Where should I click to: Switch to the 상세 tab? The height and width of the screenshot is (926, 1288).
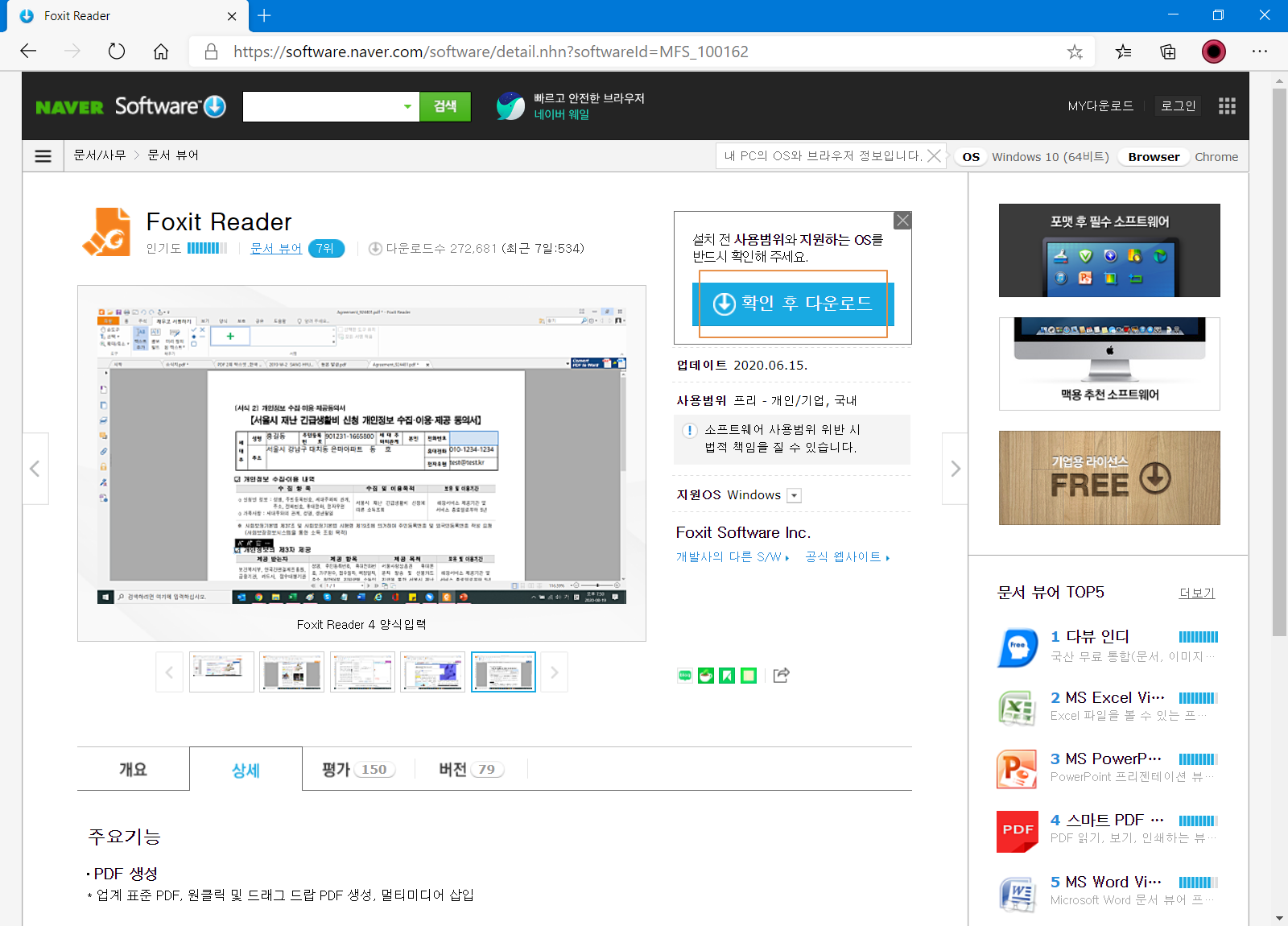[x=246, y=769]
